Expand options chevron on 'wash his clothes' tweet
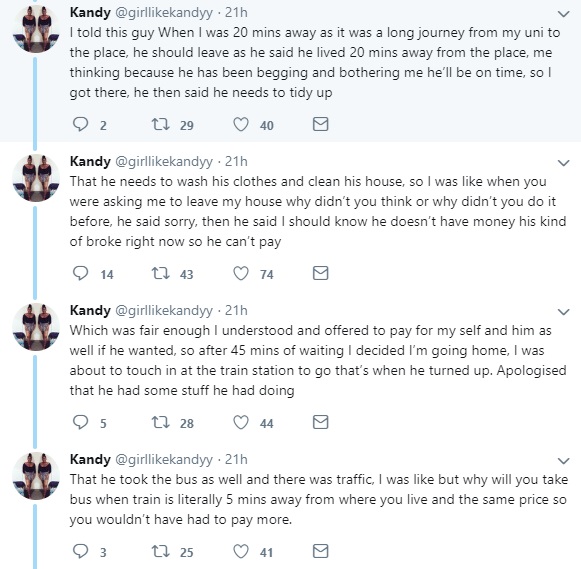Viewport: 581px width, 569px height. click(x=564, y=163)
